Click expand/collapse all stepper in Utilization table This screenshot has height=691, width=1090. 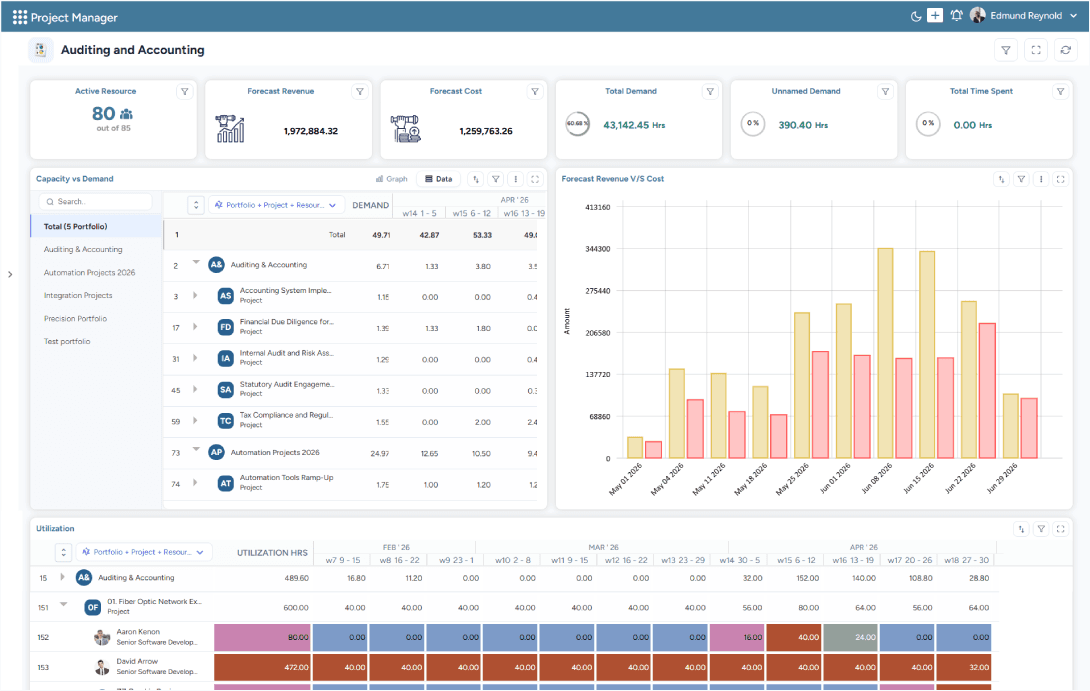point(63,552)
